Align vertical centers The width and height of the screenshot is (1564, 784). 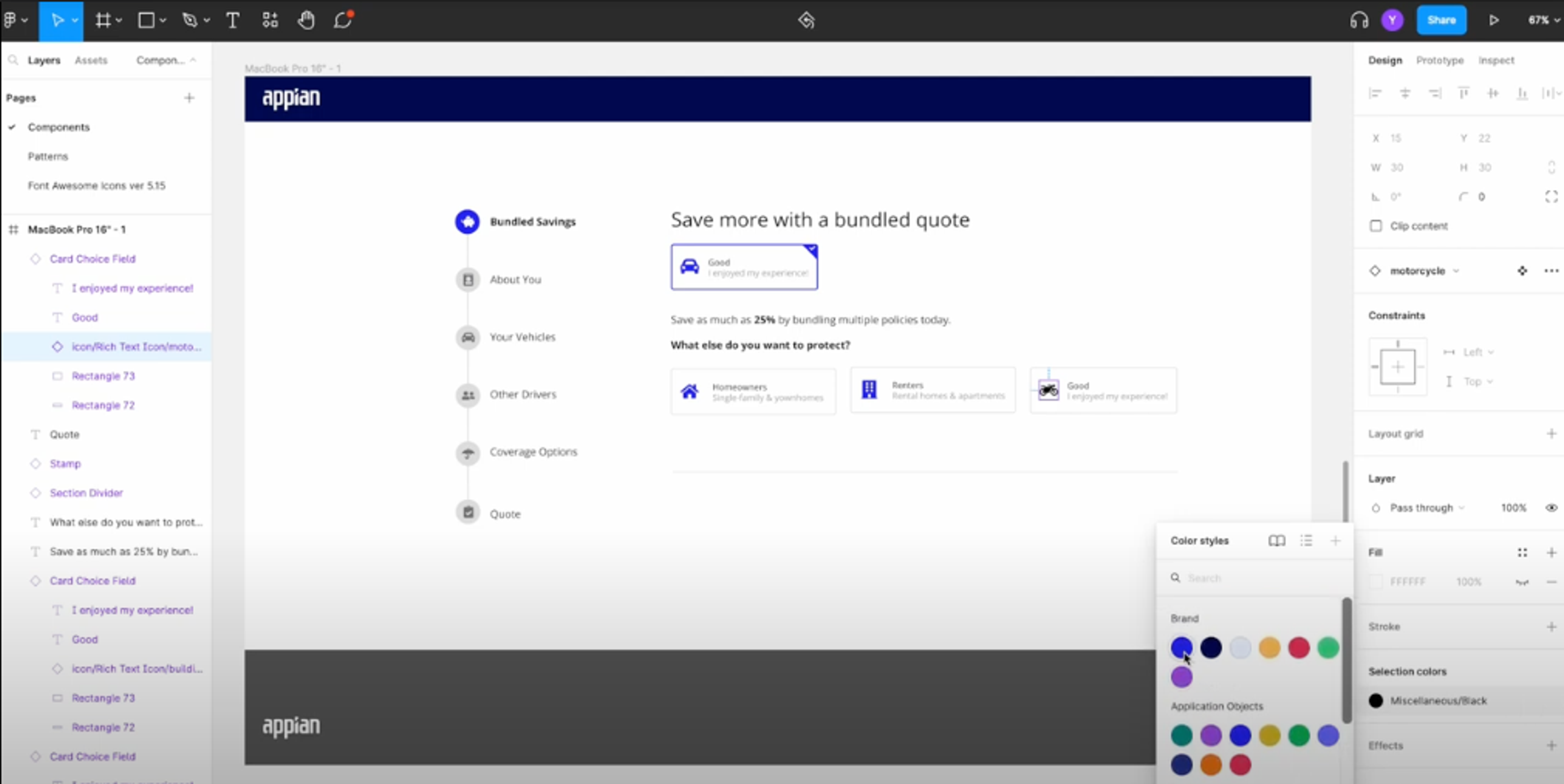(x=1493, y=93)
